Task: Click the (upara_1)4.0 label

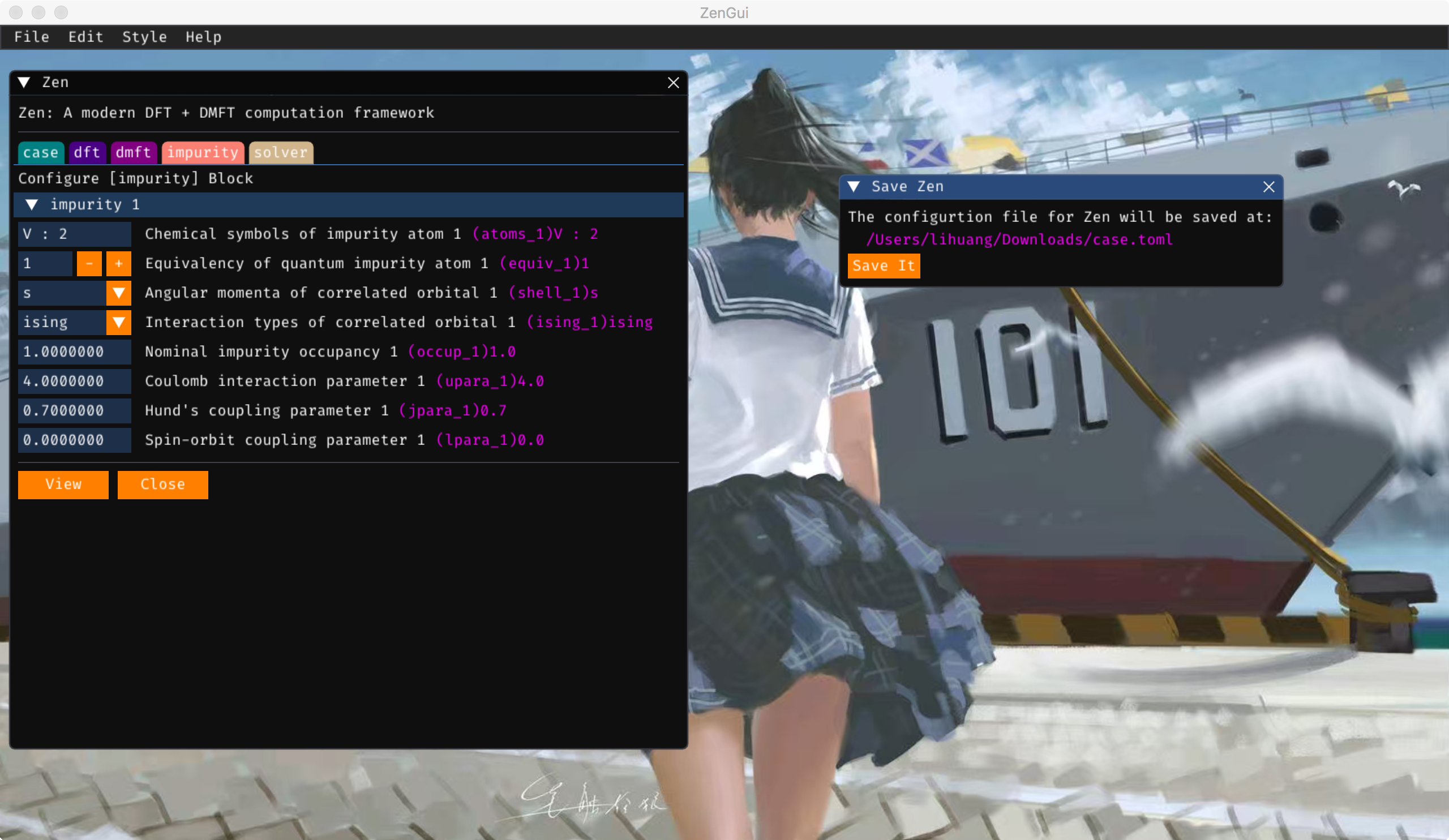Action: click(x=490, y=381)
